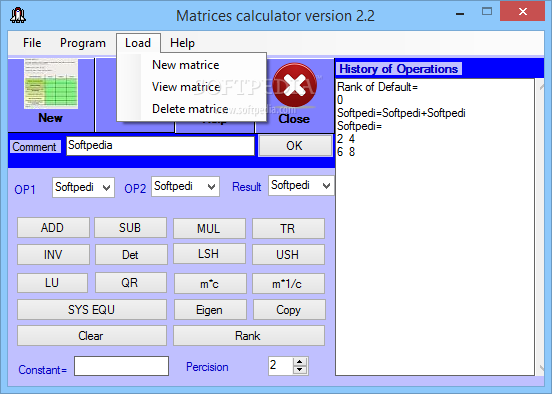Click the History scrollbar up arrow
This screenshot has height=394, width=552.
point(542,86)
